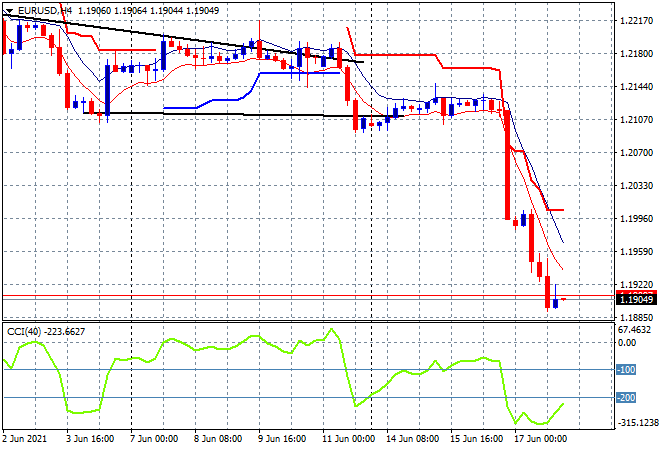Select the thick blue stepped indicator line
Image resolution: width=660 pixels, height=450 pixels.
(x=252, y=90)
